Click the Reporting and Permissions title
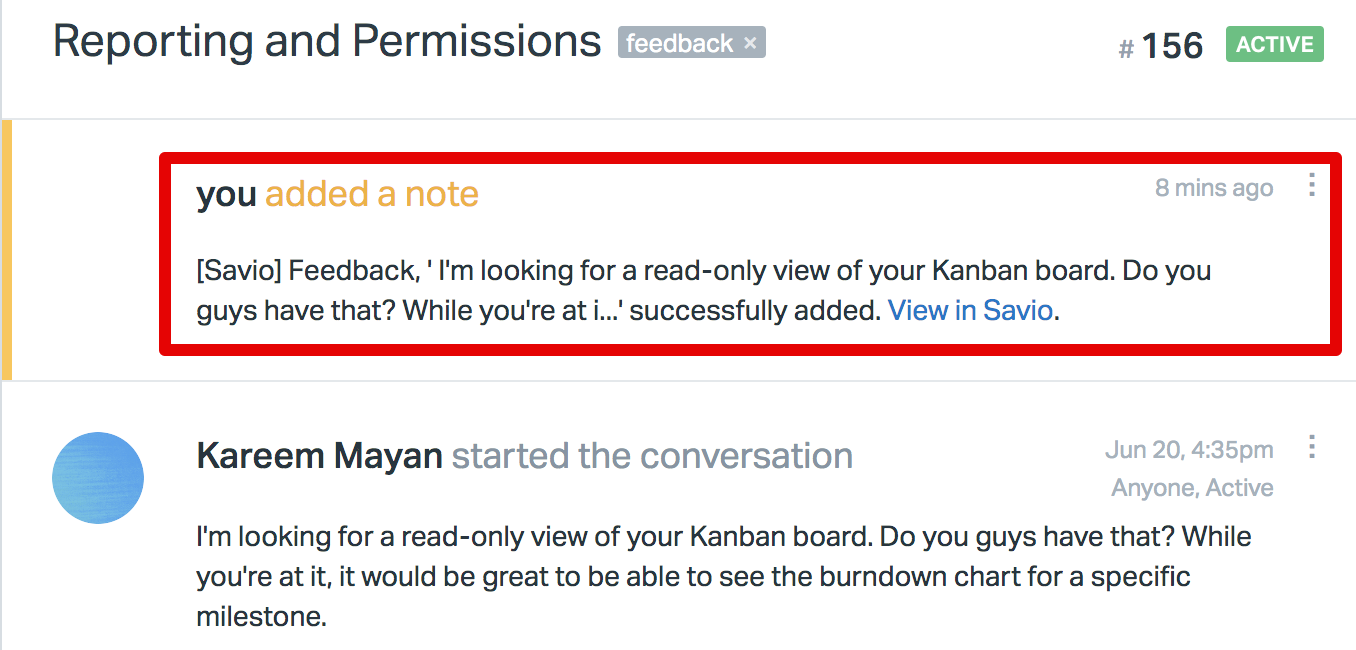The width and height of the screenshot is (1356, 650). tap(327, 42)
